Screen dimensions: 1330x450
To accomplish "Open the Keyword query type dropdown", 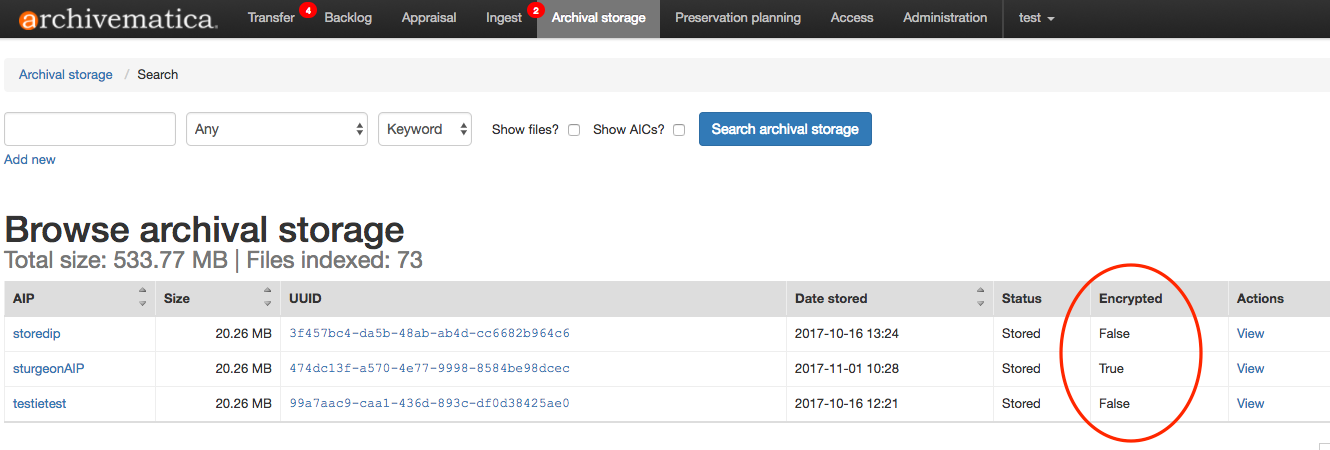I will [x=424, y=129].
